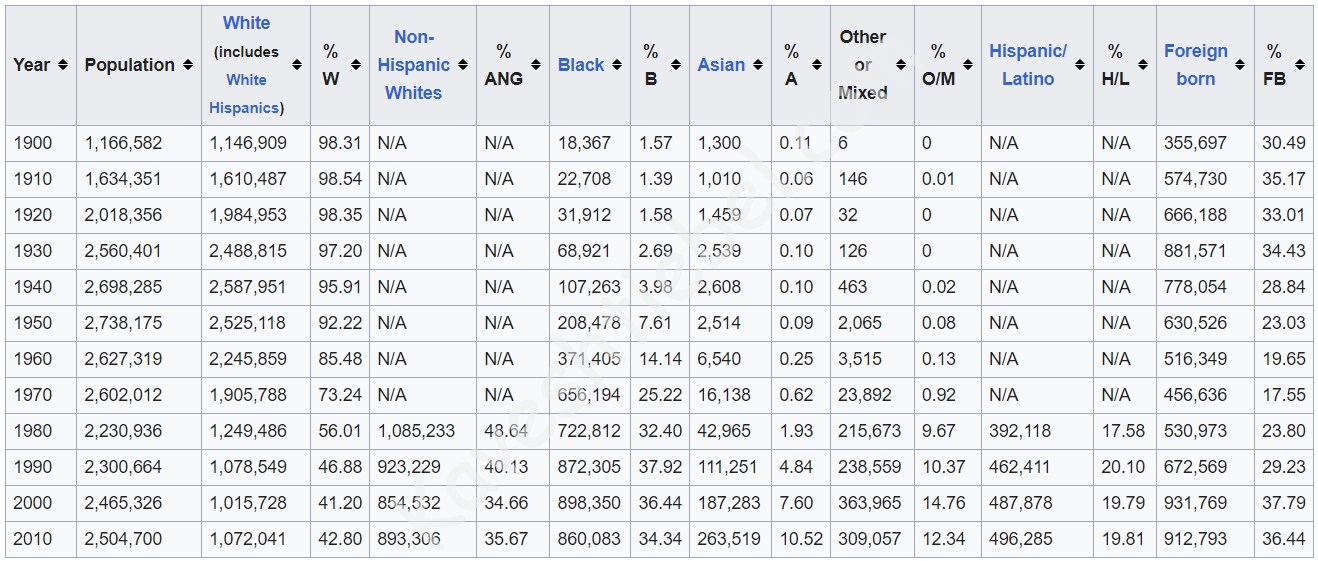This screenshot has height=561, width=1318.
Task: Sort by % FB column arrows
Action: 1299,65
